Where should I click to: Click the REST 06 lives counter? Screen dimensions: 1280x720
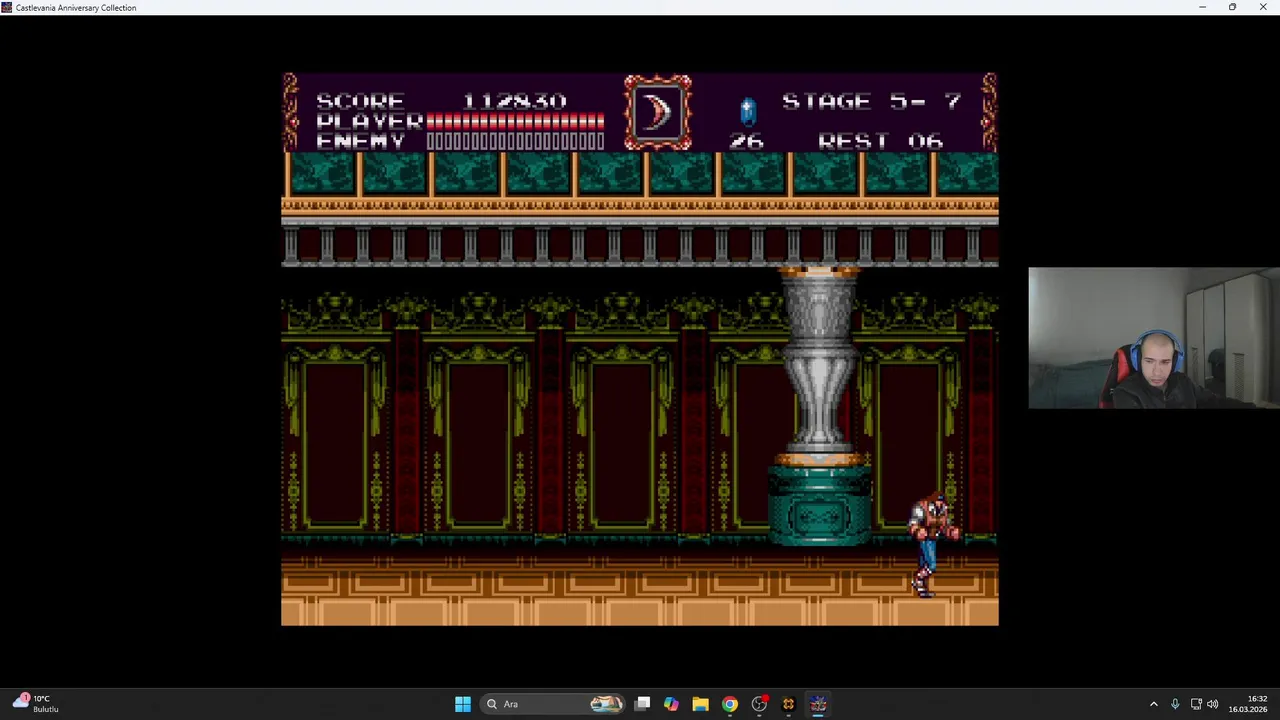point(880,141)
